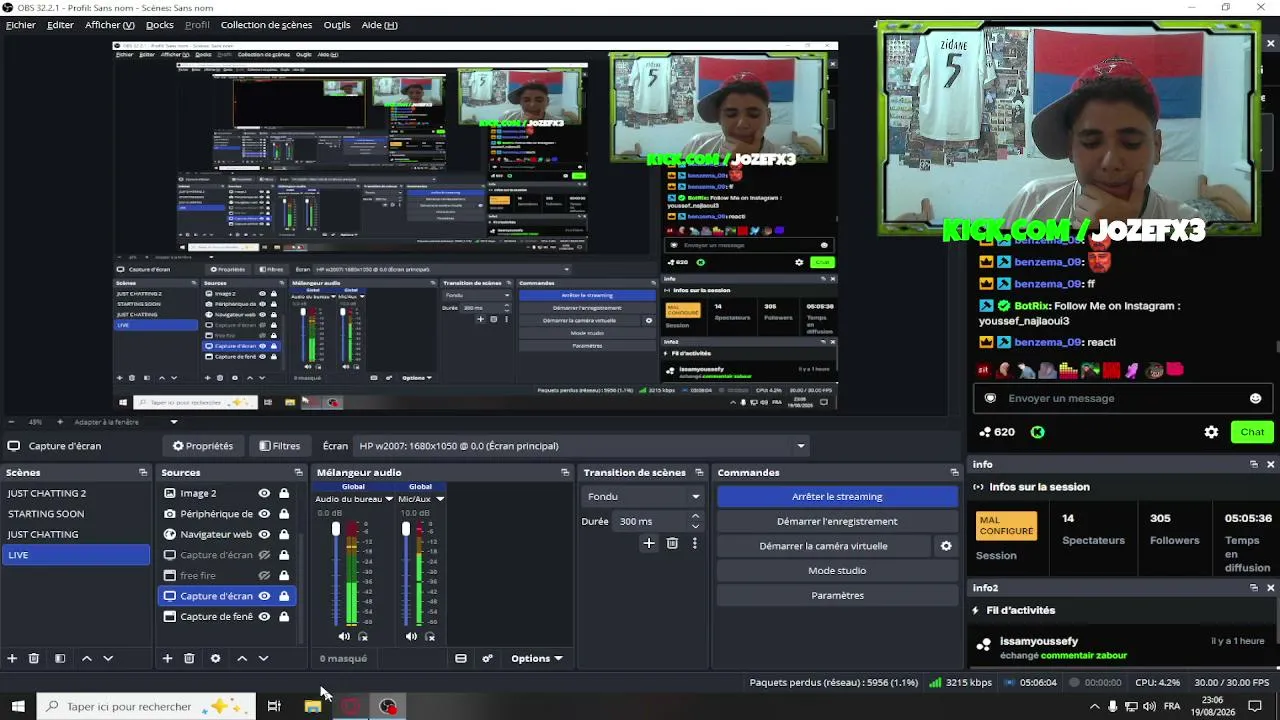Hide the Image 2 source
The width and height of the screenshot is (1280, 720).
(x=264, y=493)
